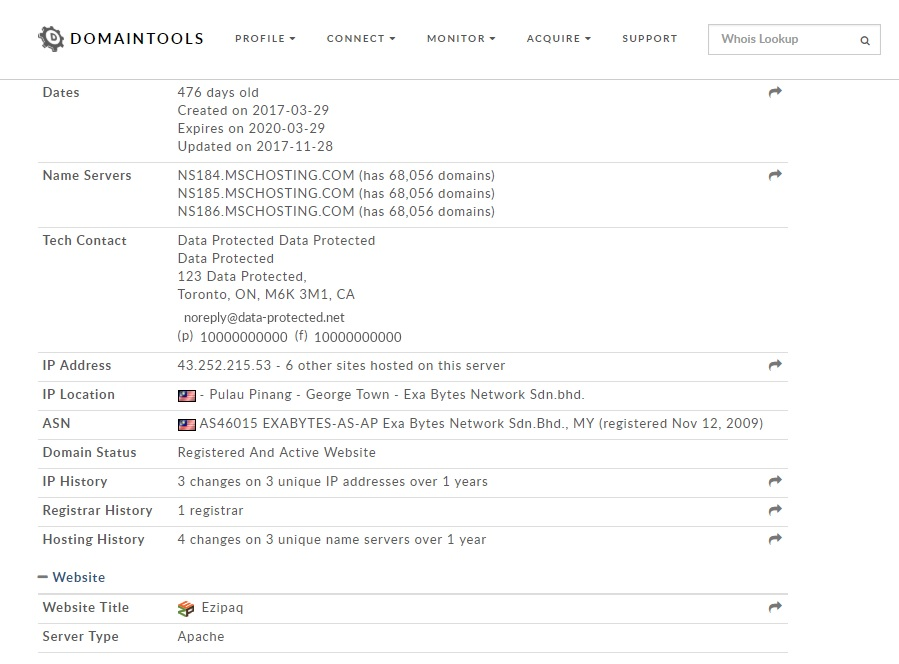This screenshot has width=899, height=664.
Task: Click 'Toronto, ON, M6K 3M1, CA' address
Action: pyautogui.click(x=266, y=294)
